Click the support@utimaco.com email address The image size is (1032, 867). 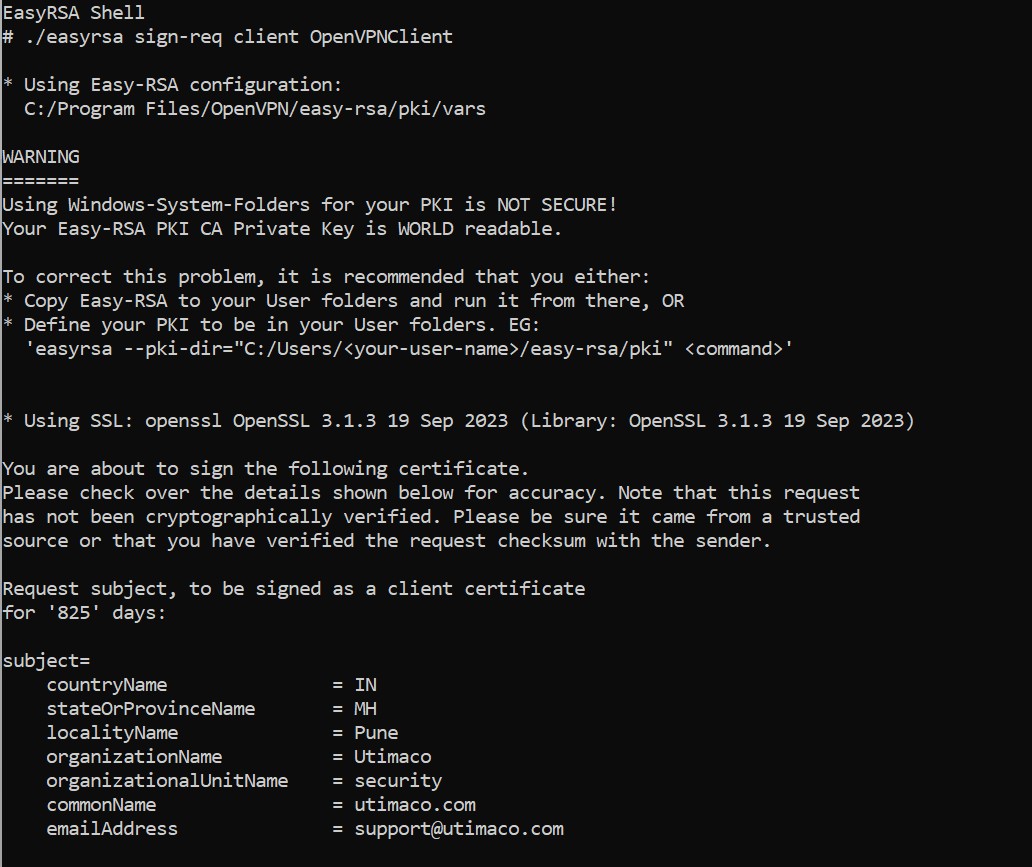pos(459,829)
